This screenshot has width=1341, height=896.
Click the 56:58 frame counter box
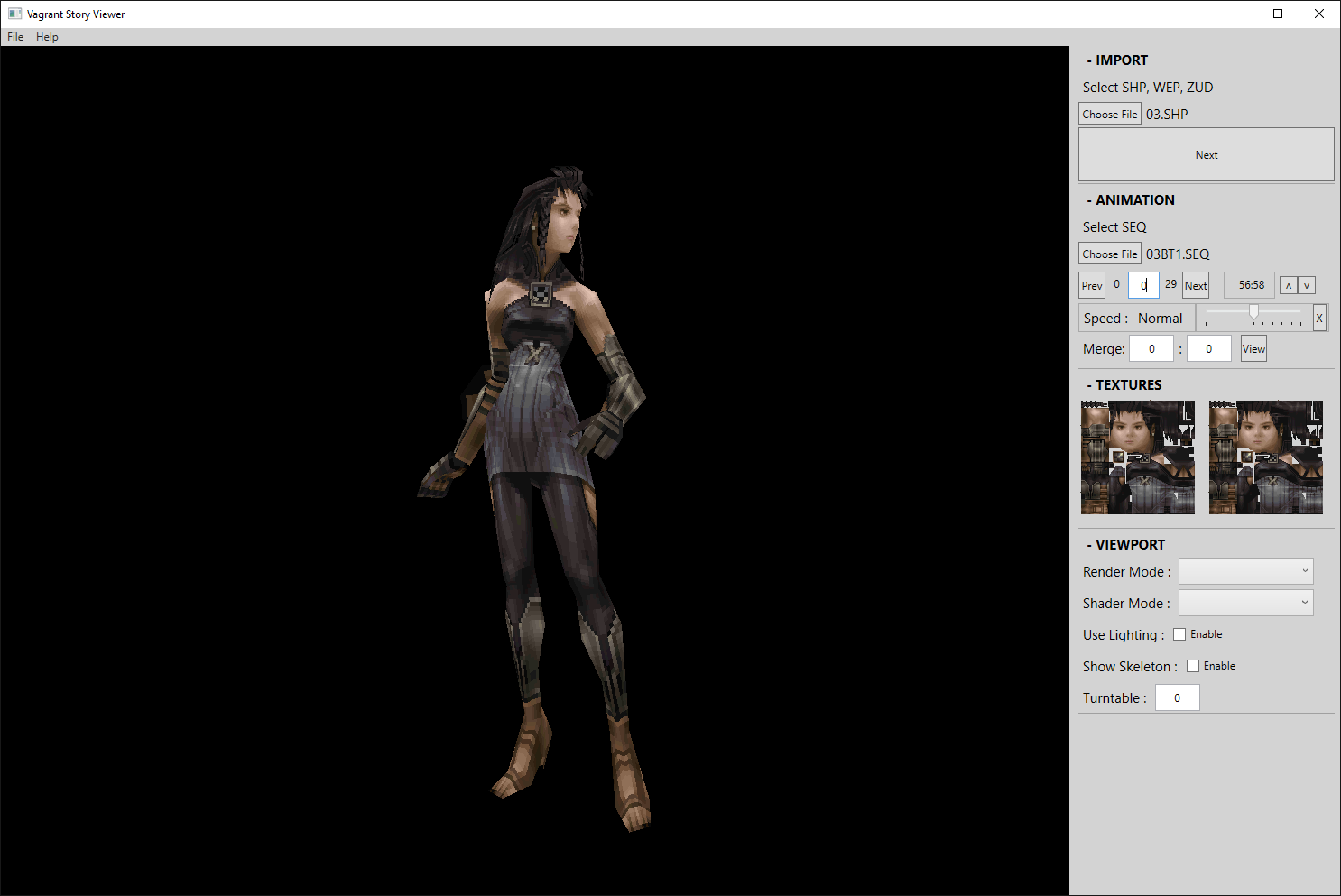(x=1249, y=285)
